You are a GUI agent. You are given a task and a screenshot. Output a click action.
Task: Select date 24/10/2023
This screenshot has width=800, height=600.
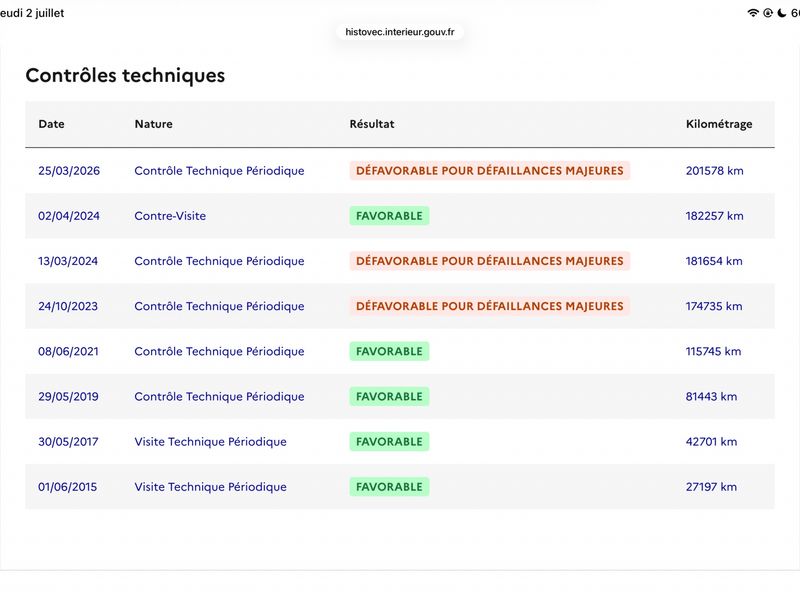[68, 306]
